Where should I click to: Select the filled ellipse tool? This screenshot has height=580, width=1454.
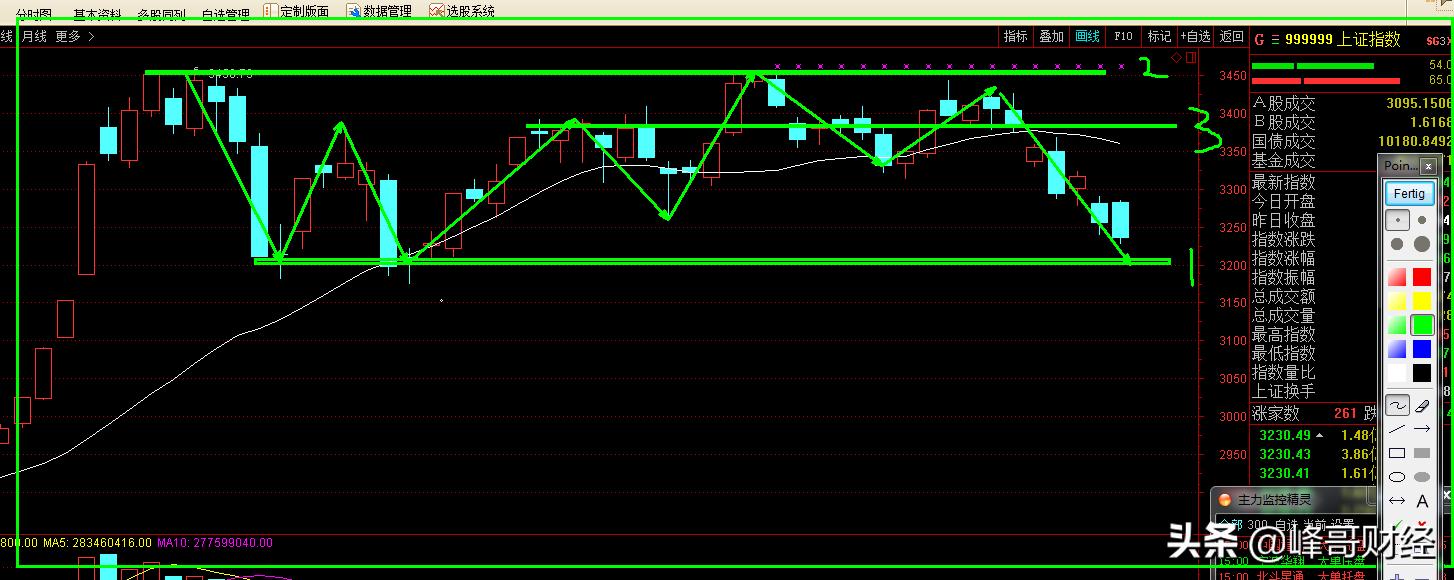[x=1422, y=477]
